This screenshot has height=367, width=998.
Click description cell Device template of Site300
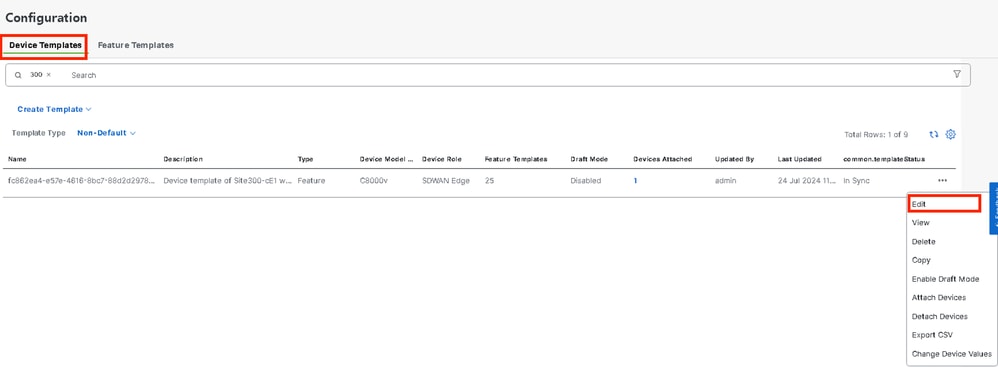(x=228, y=181)
